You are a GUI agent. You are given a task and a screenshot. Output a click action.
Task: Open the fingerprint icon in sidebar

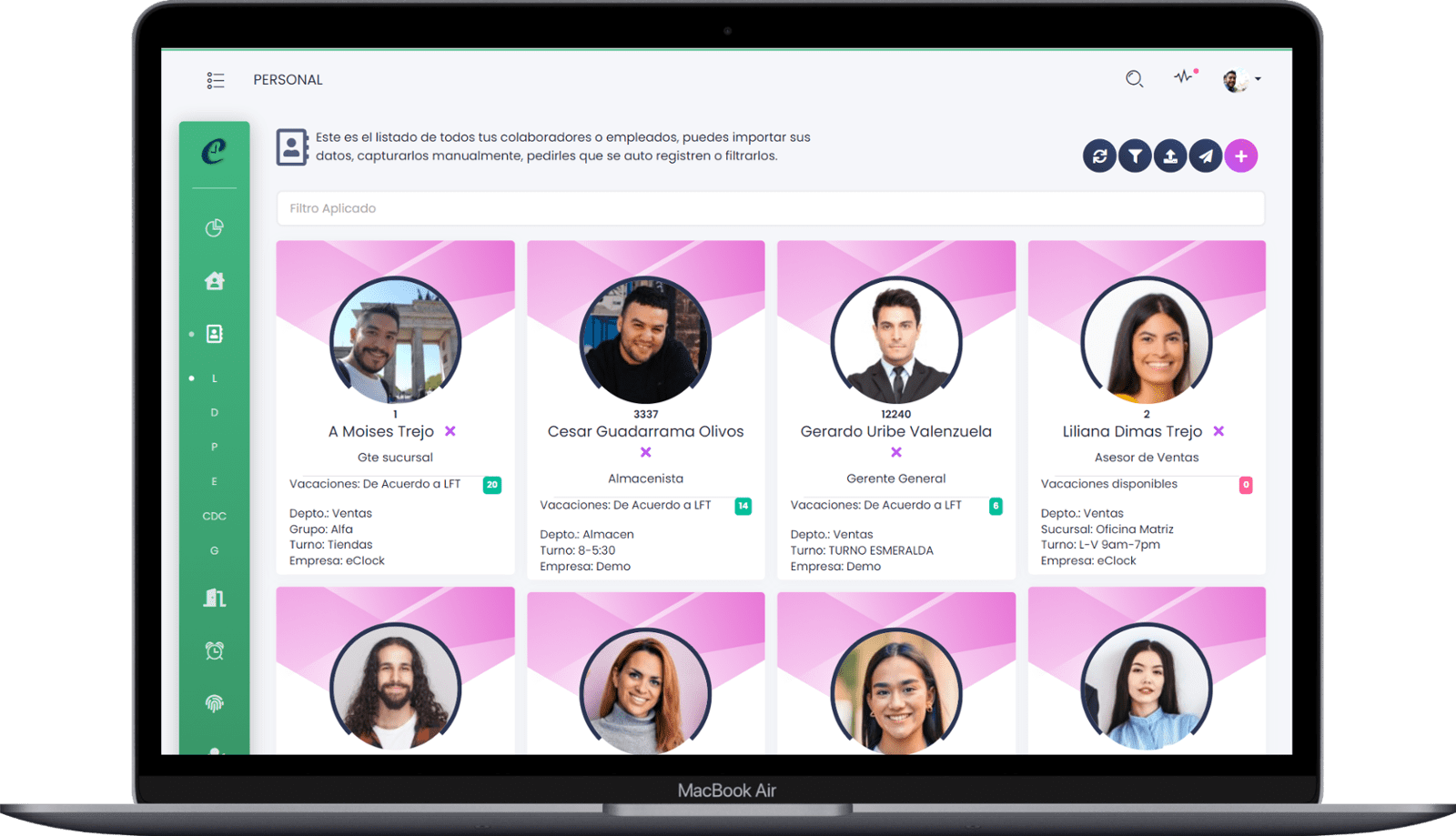(x=215, y=703)
